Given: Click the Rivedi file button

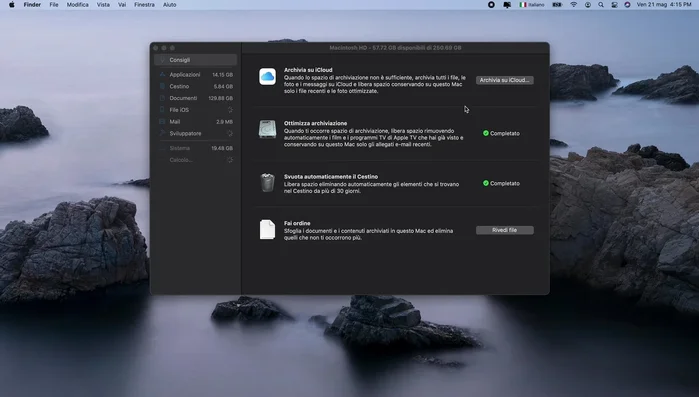Looking at the screenshot, I should click(505, 230).
